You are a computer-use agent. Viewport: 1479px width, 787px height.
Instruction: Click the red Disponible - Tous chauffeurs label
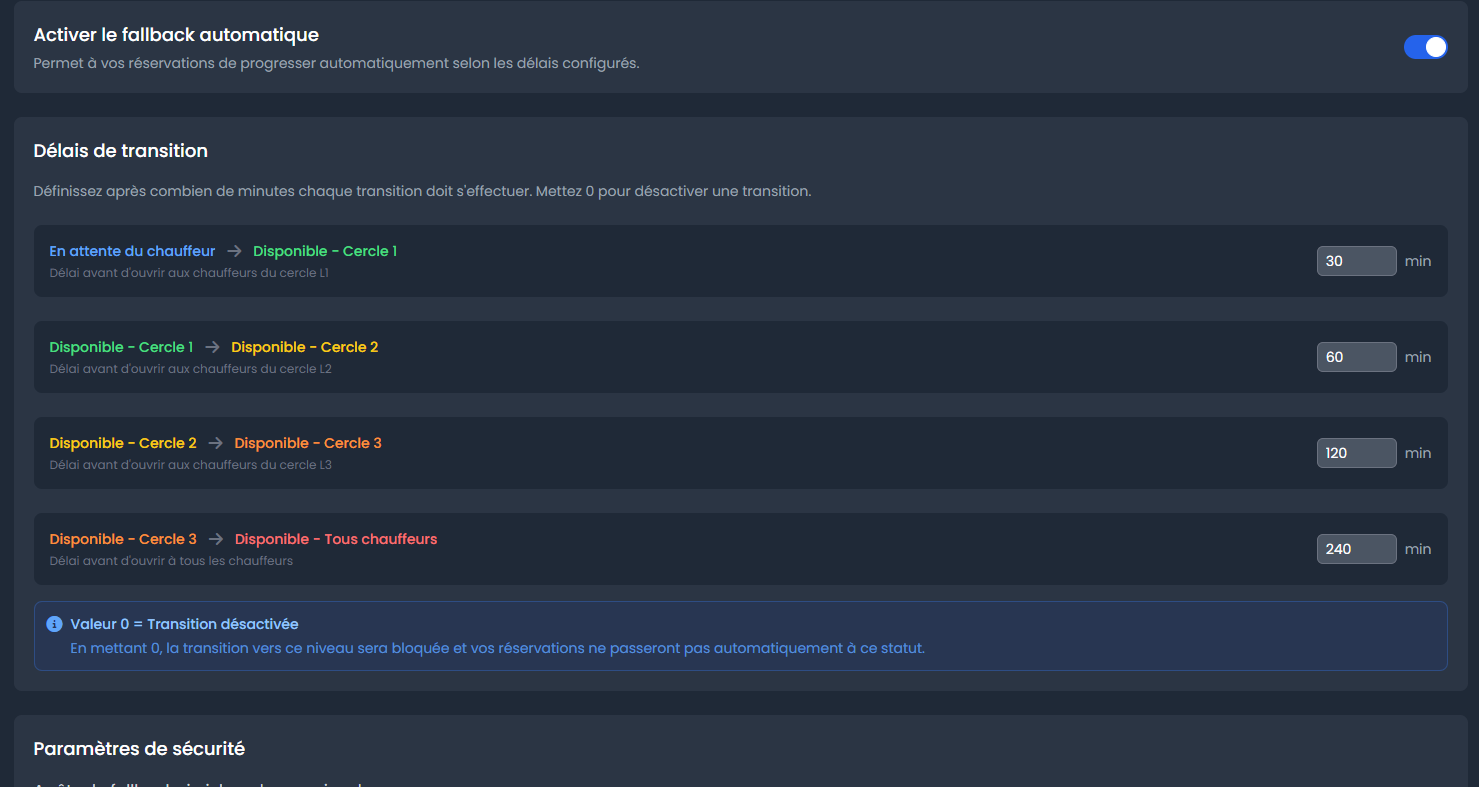(336, 539)
